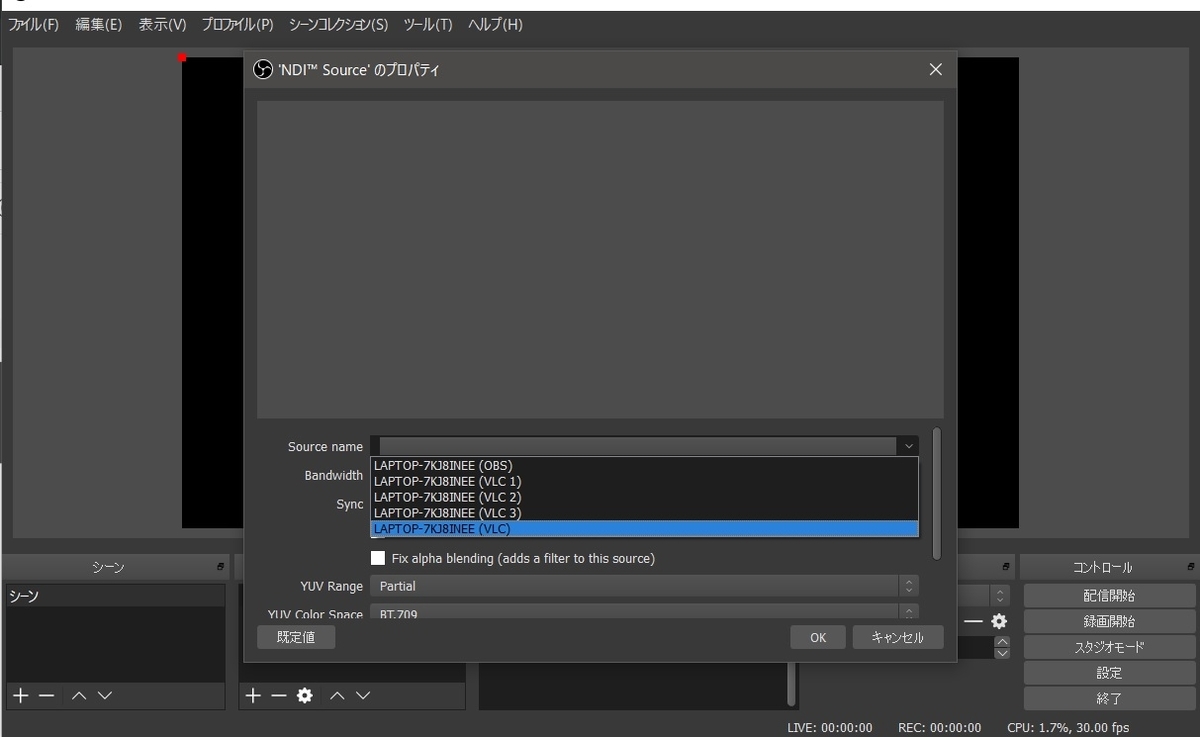Image resolution: width=1200 pixels, height=737 pixels.
Task: Choose highlighted LAPTOP-7KJ8INEE (VLC) source
Action: click(x=644, y=529)
